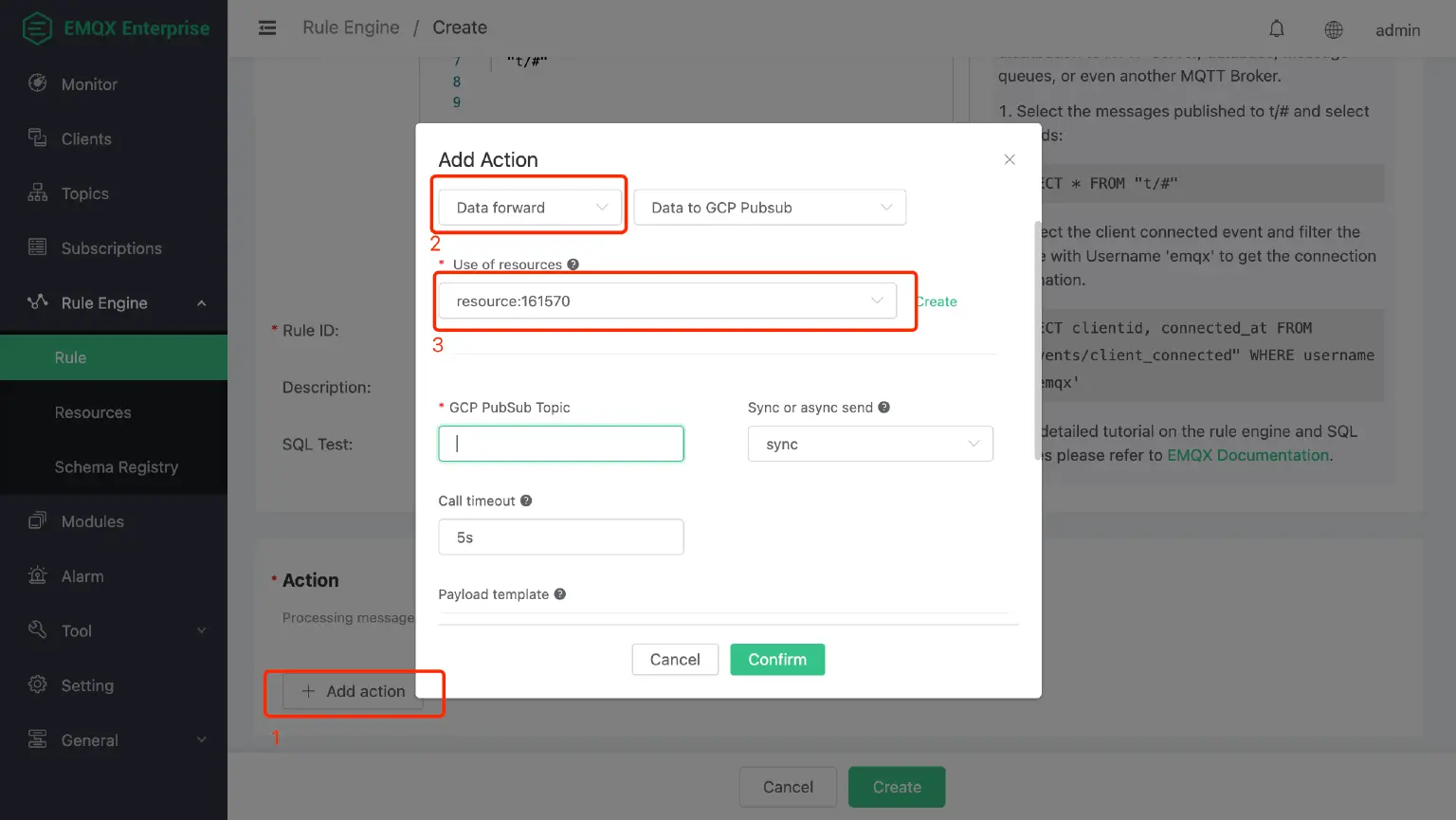Click the Topics sidebar icon
The width and height of the screenshot is (1456, 820).
point(38,193)
